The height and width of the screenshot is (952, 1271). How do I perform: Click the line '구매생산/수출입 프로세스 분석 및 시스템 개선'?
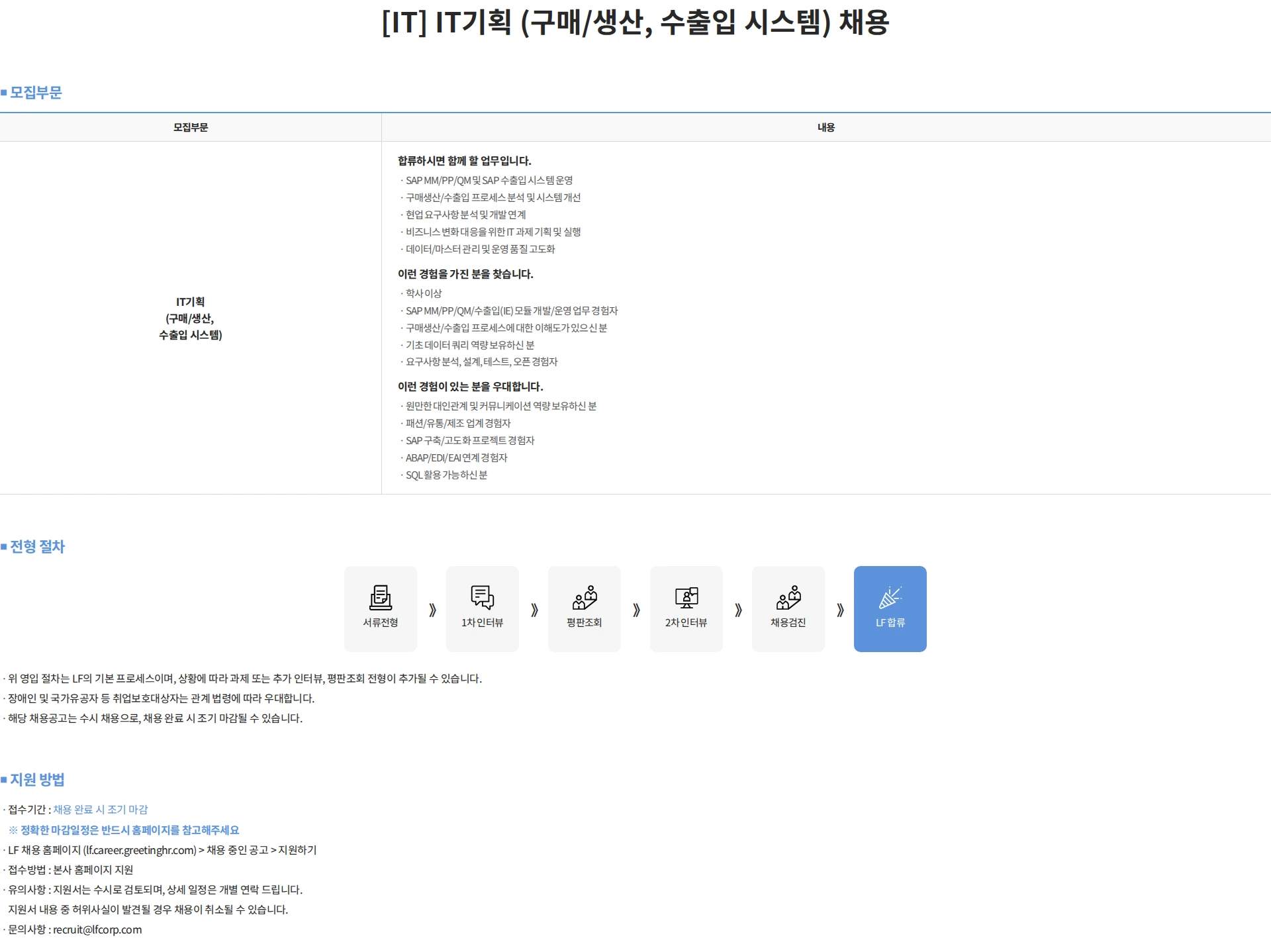coord(493,197)
